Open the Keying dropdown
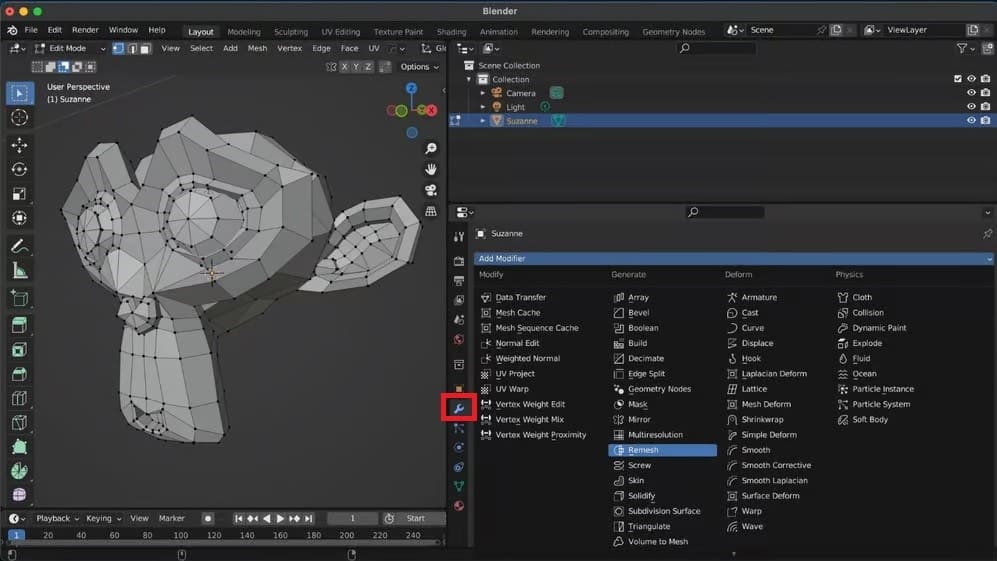 (x=103, y=518)
